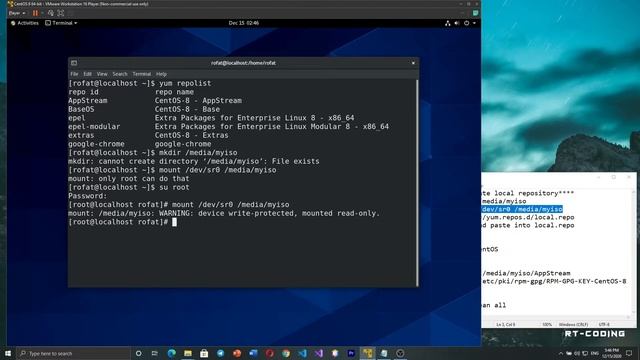Click the 'mount: only root can do that' line
Image resolution: width=640 pixels, height=360 pixels.
[129, 179]
